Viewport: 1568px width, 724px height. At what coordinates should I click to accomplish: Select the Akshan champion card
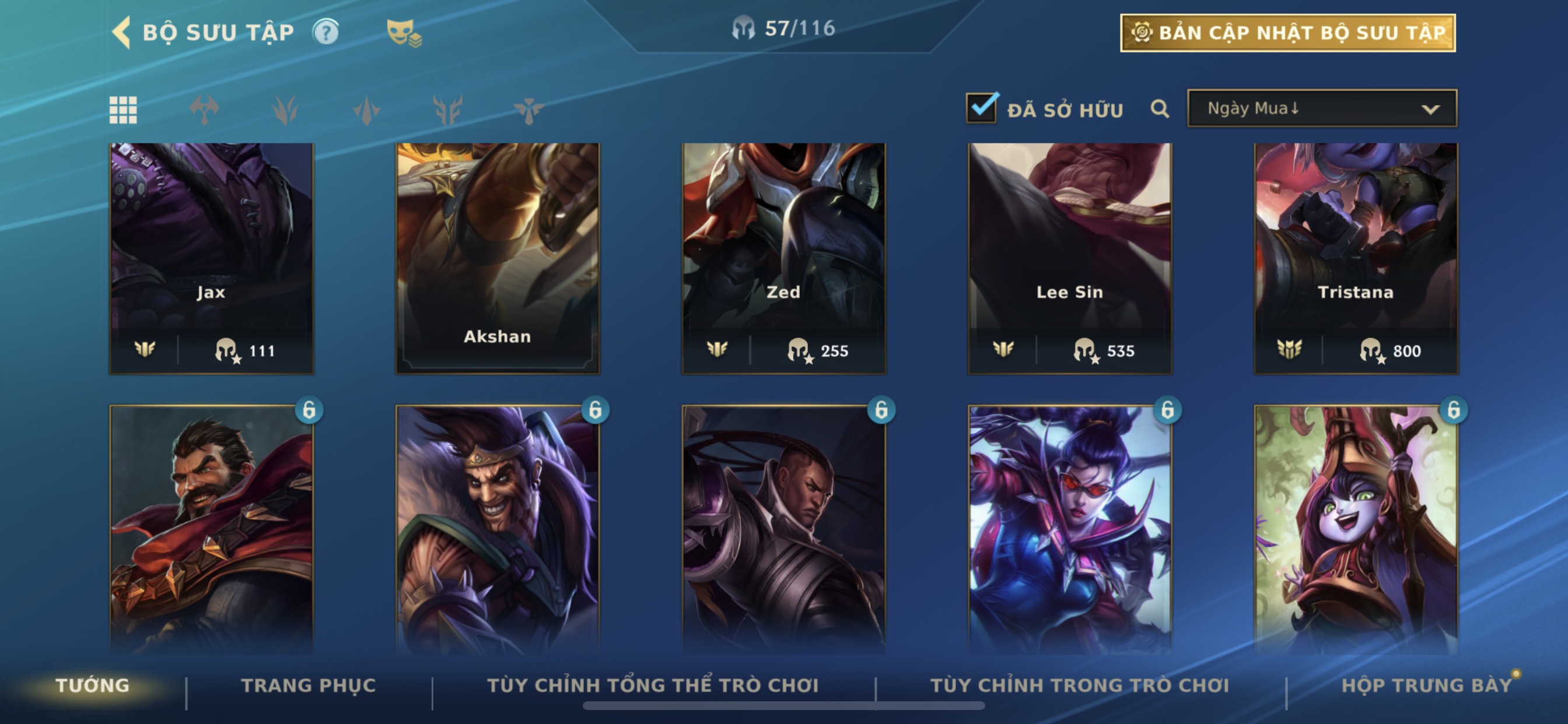pos(498,258)
